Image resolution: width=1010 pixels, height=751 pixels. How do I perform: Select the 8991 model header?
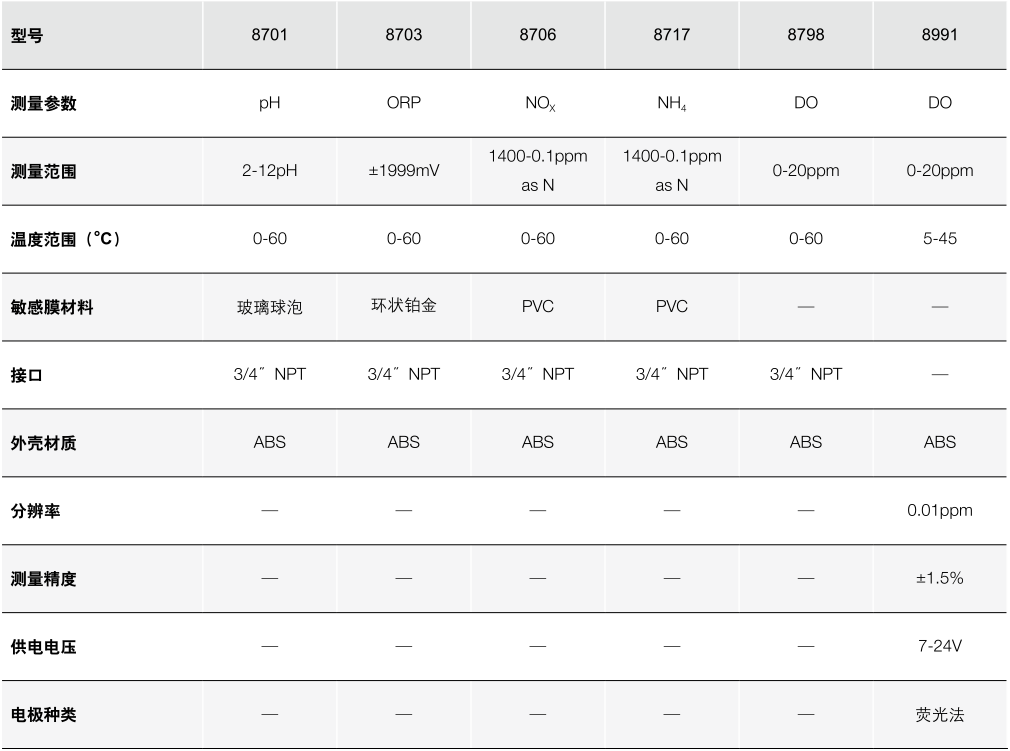point(939,35)
